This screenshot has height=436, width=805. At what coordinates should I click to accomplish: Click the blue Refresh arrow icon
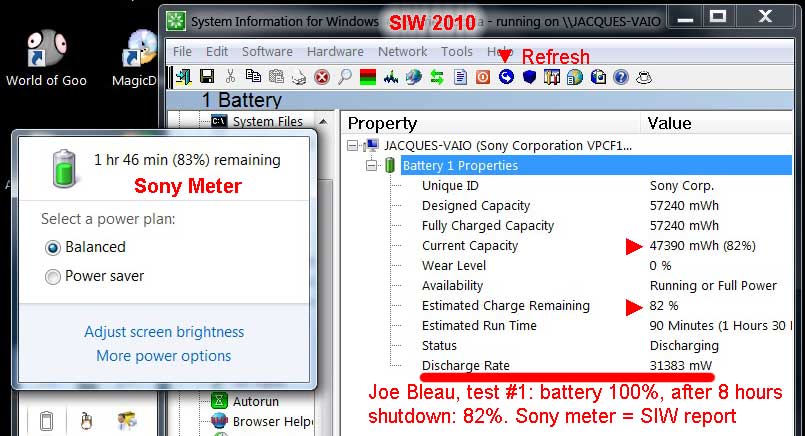506,77
